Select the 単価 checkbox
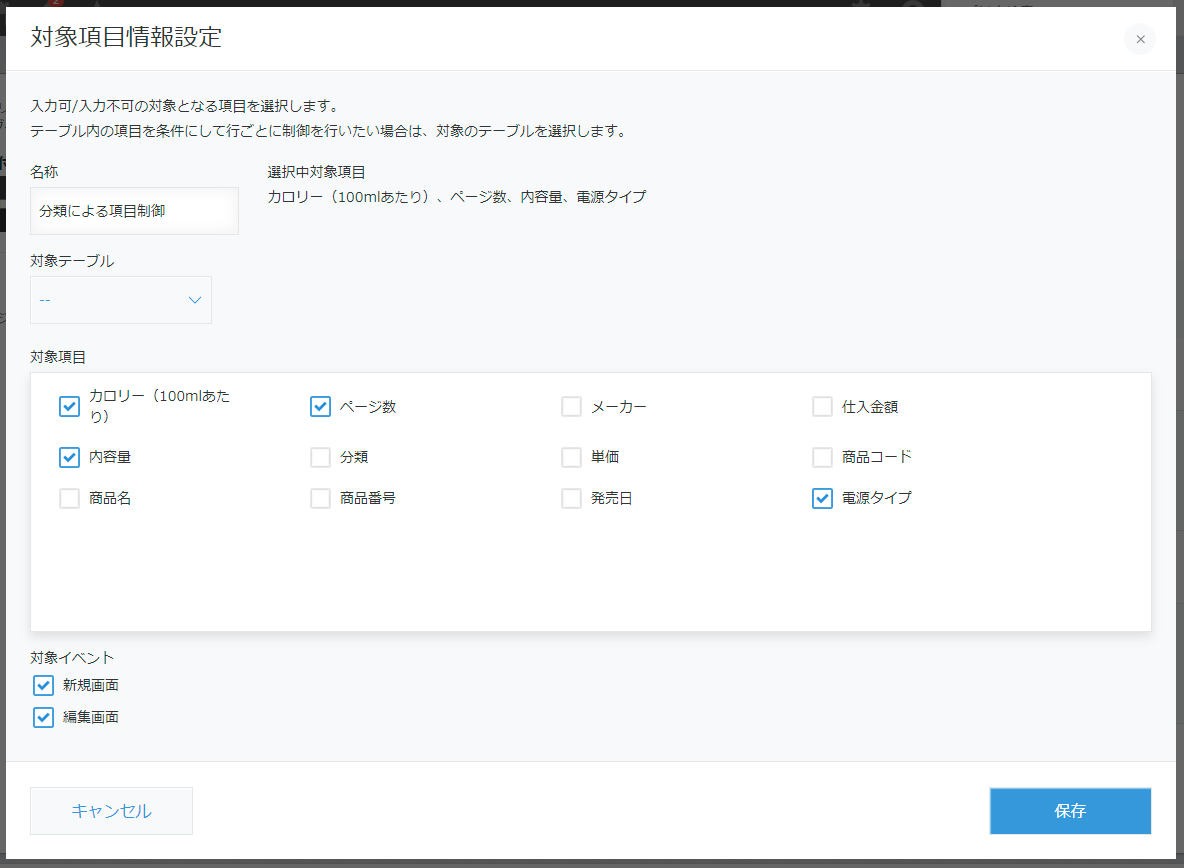The width and height of the screenshot is (1184, 868). (x=572, y=457)
